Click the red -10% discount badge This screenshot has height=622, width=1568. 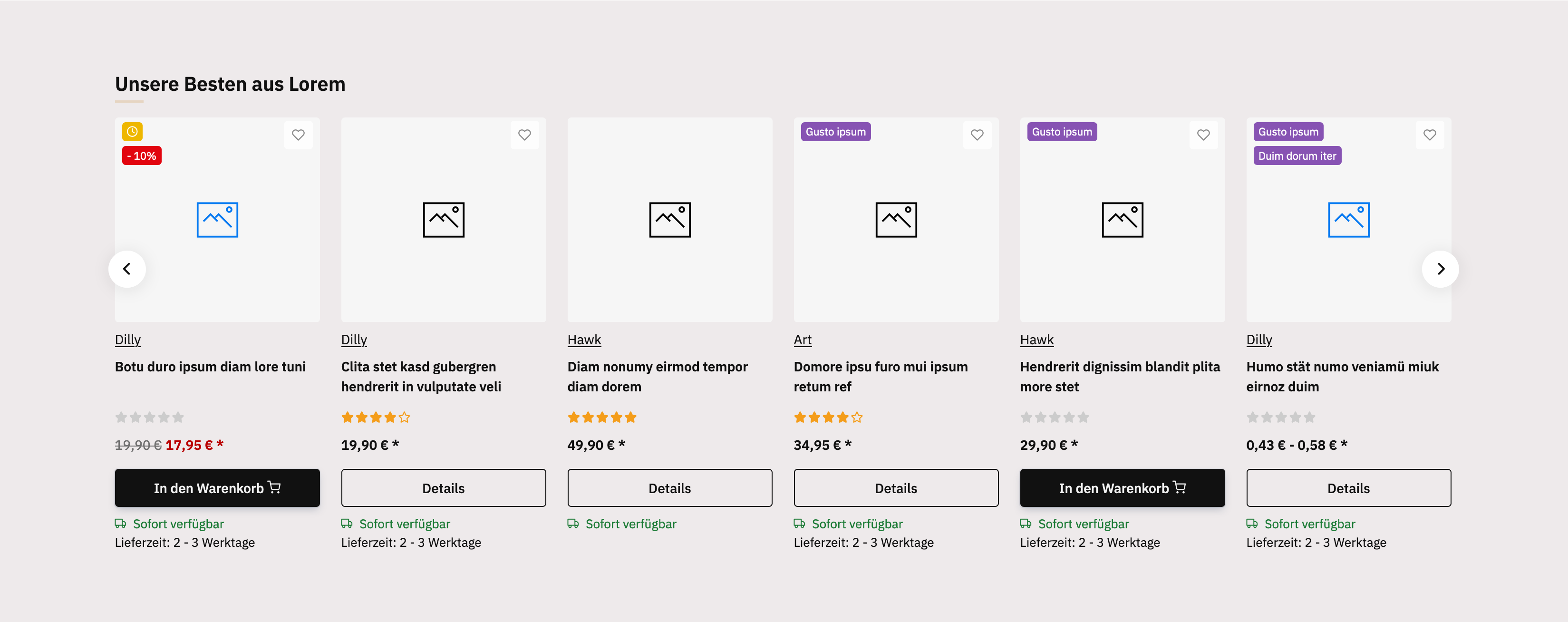point(141,156)
